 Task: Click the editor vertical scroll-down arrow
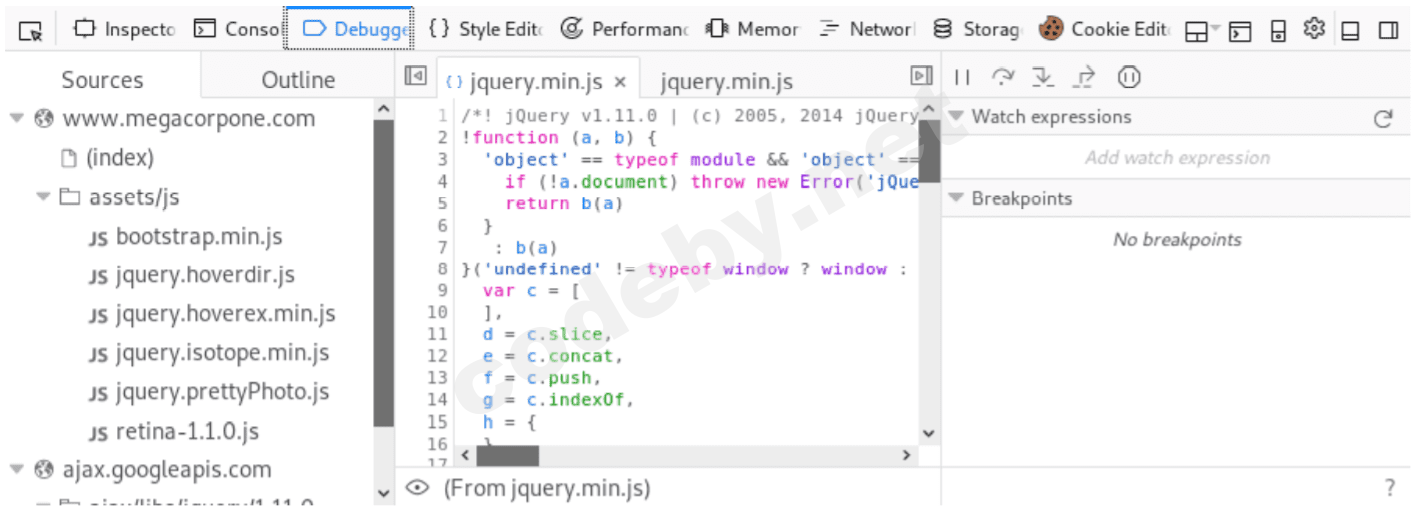click(x=929, y=433)
